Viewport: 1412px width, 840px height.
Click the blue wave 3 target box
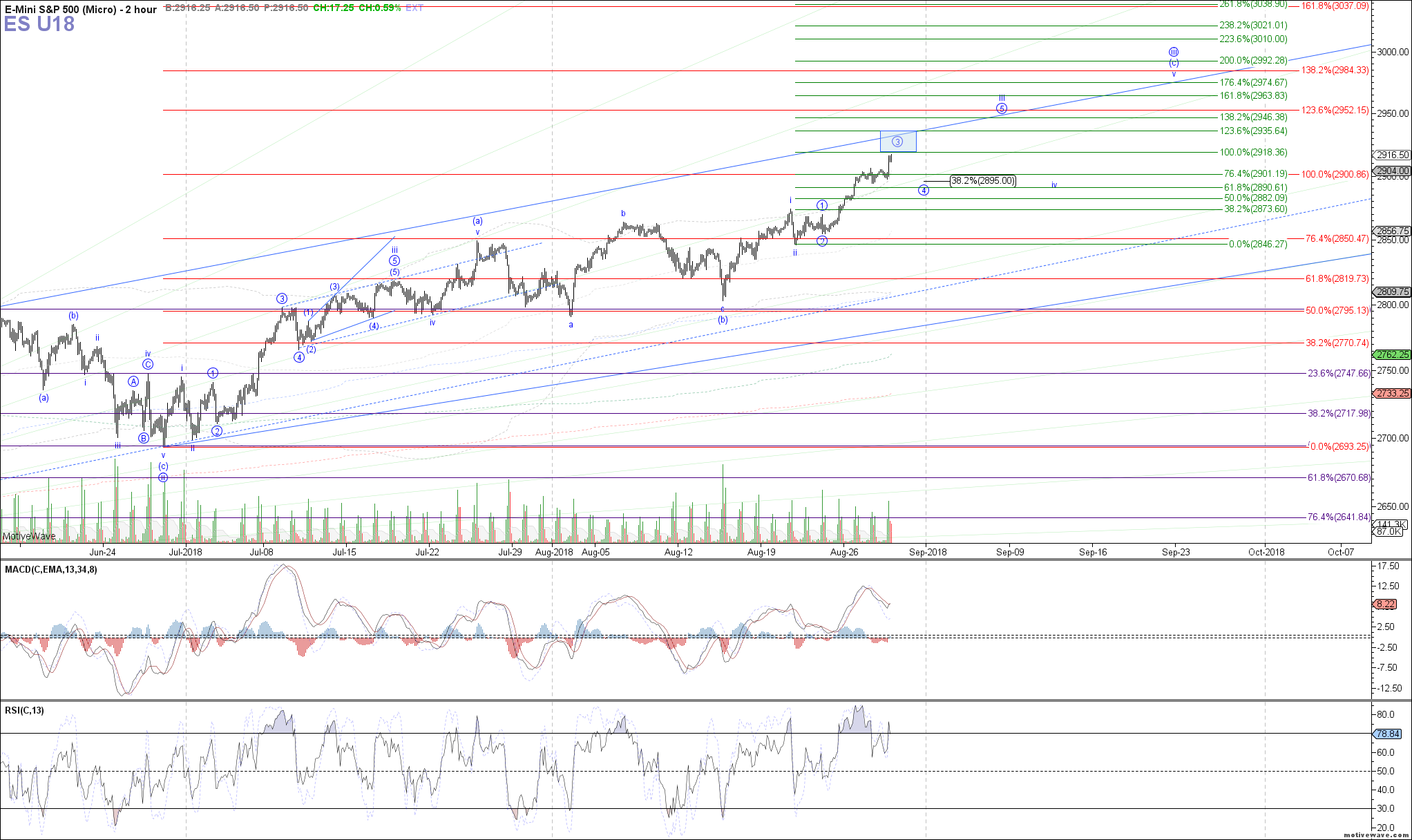(897, 142)
